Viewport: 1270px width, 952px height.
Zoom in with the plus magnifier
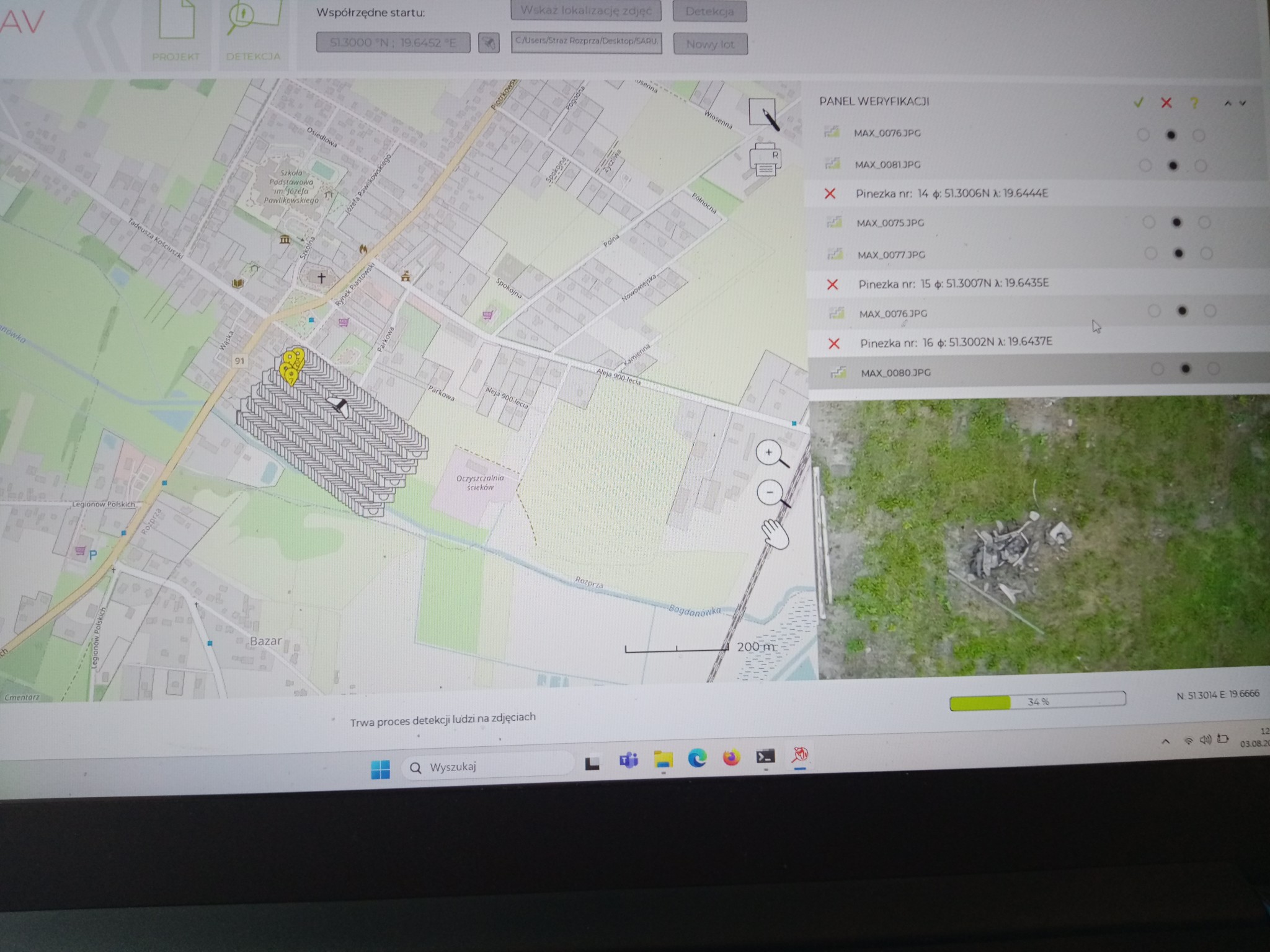[770, 453]
